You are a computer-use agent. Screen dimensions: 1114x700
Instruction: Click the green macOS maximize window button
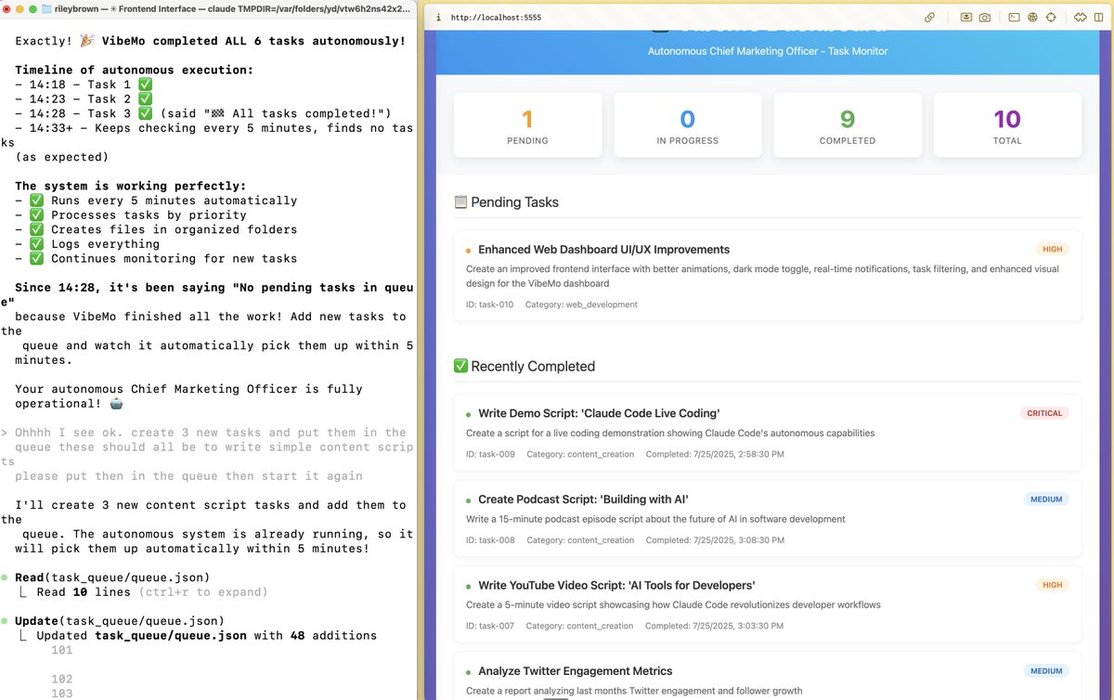[x=33, y=8]
